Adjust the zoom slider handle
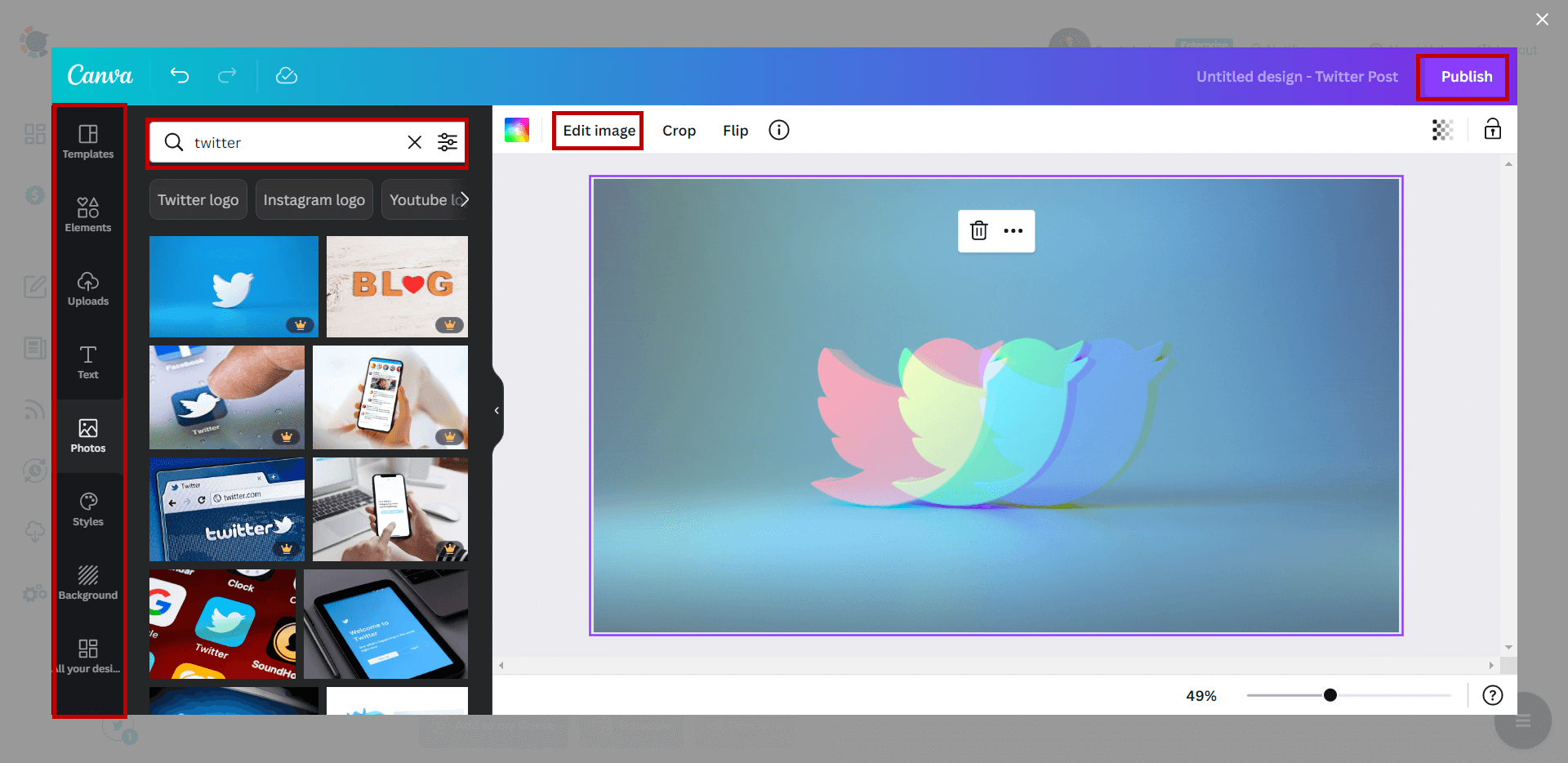 click(1330, 695)
